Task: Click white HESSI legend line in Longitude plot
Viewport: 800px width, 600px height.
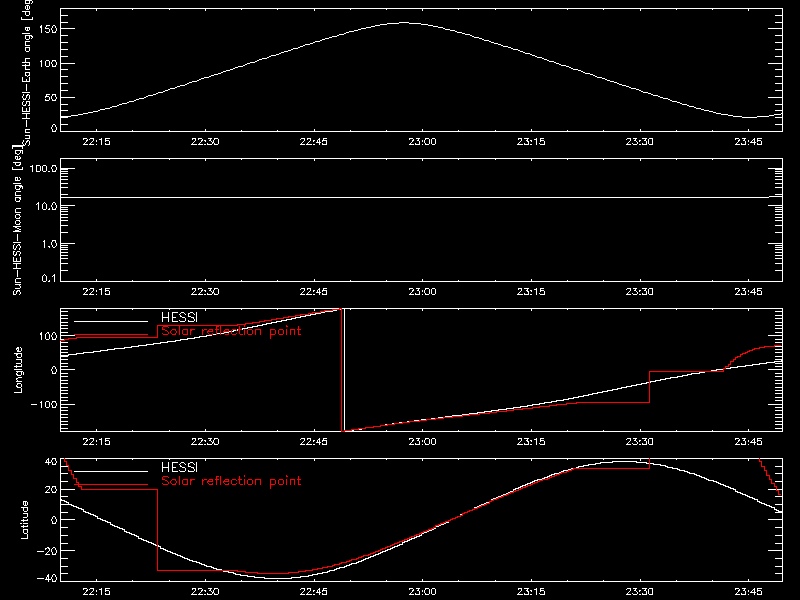Action: point(111,321)
